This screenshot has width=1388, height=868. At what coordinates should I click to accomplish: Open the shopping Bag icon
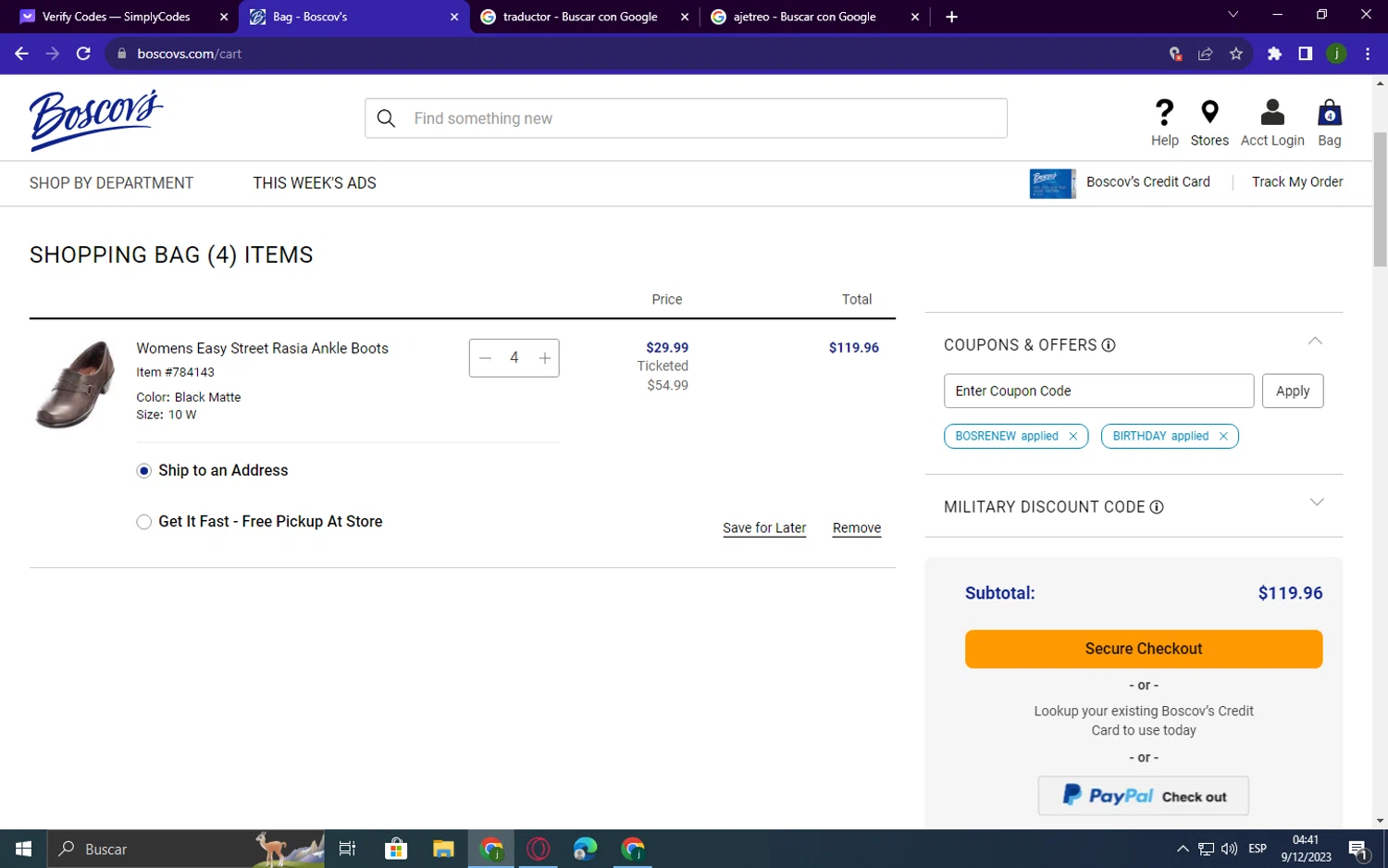(x=1330, y=113)
